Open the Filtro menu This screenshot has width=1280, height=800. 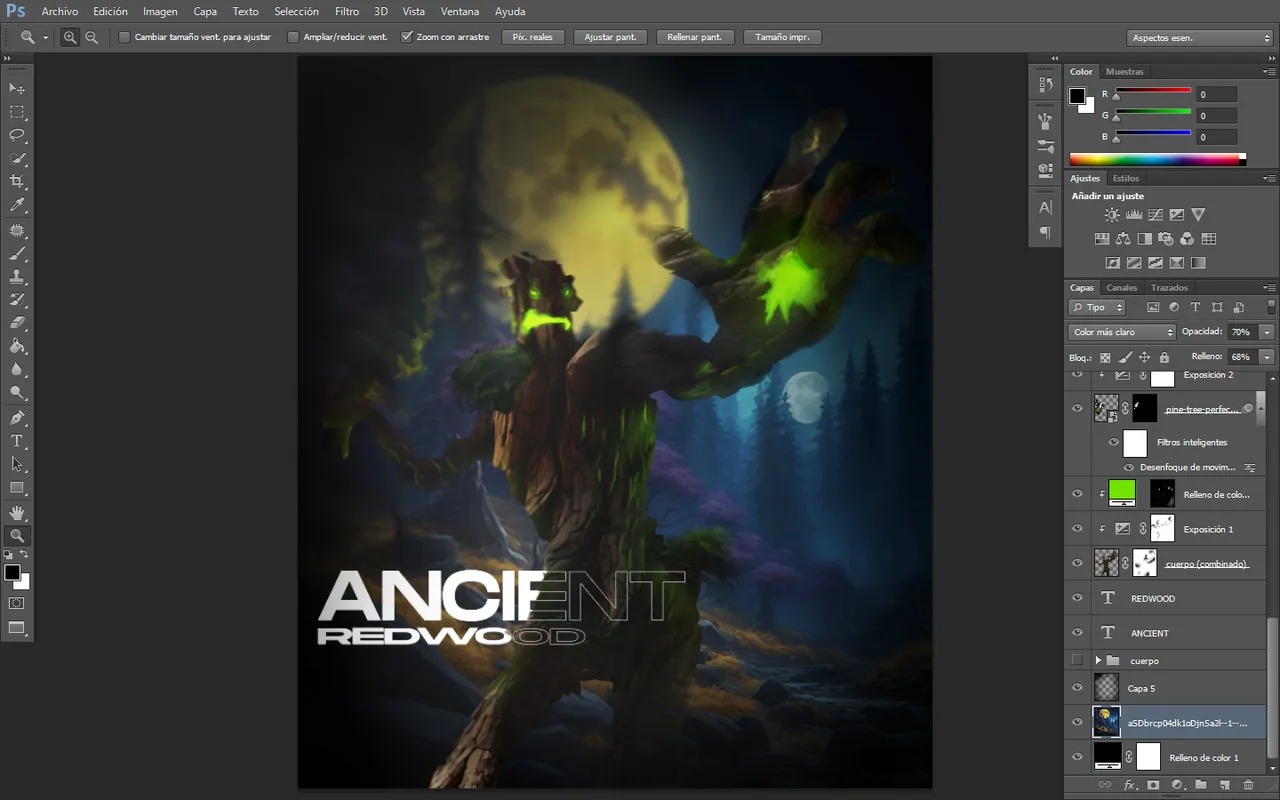tap(347, 12)
